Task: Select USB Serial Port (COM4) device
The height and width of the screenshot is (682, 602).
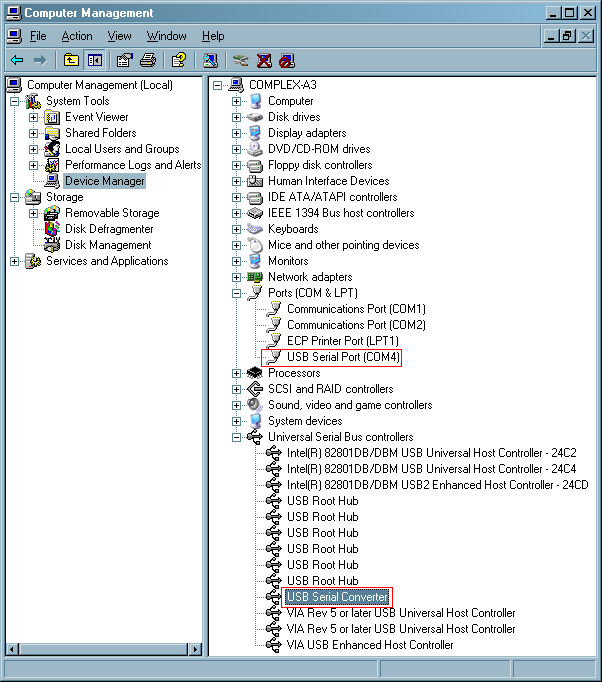Action: point(342,357)
